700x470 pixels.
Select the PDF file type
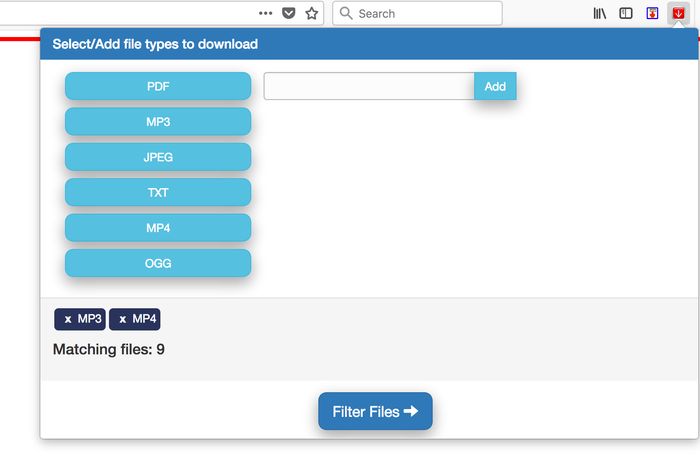click(158, 86)
